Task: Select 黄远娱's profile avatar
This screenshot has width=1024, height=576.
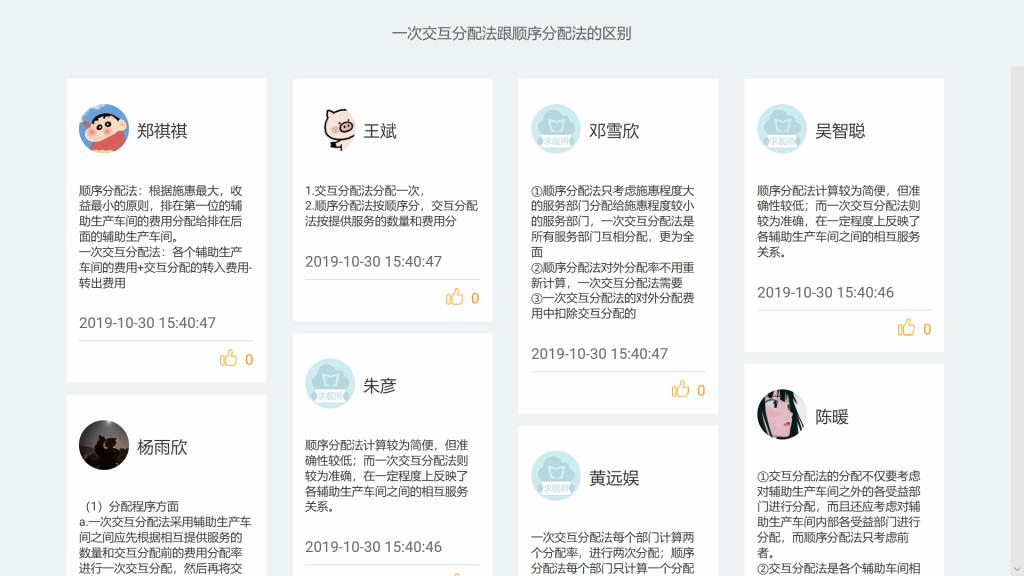Action: point(556,476)
